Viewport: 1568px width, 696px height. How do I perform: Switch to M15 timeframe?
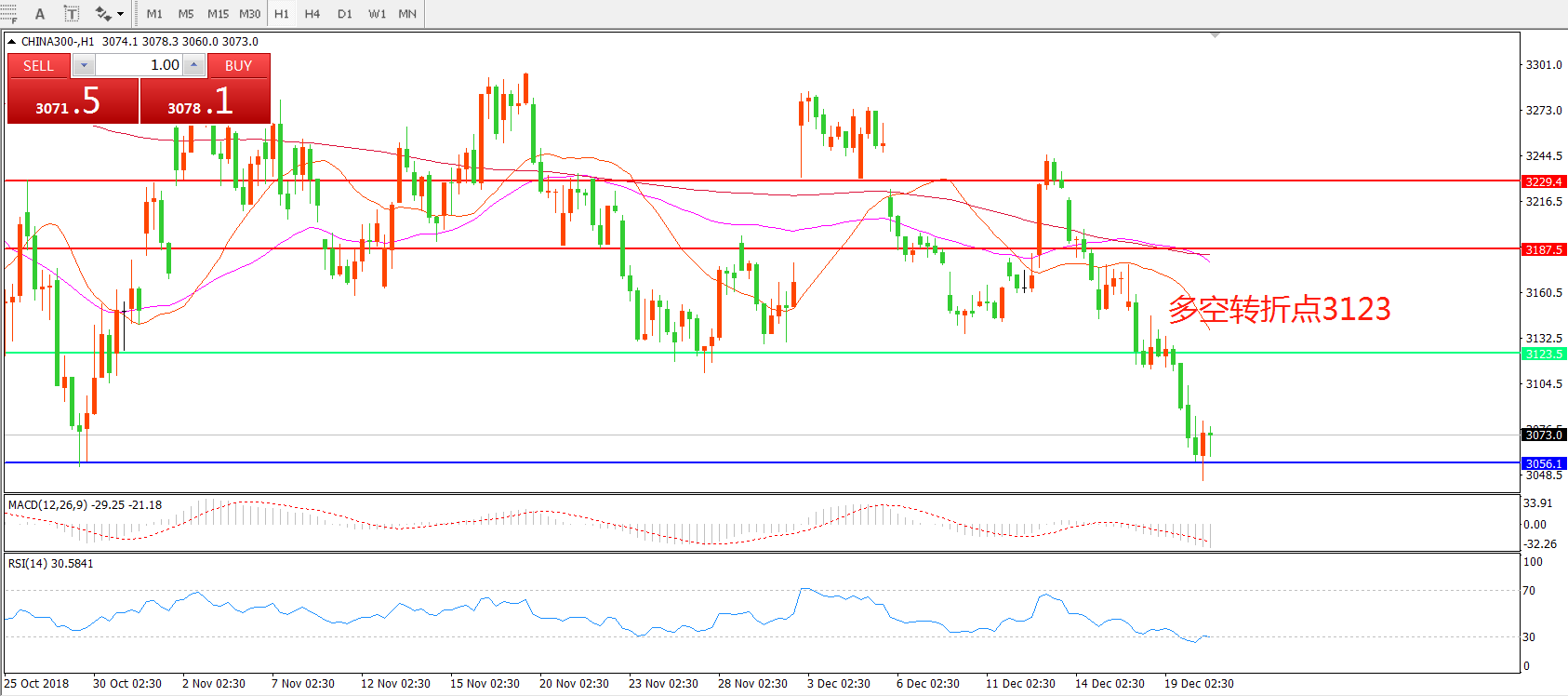[218, 14]
